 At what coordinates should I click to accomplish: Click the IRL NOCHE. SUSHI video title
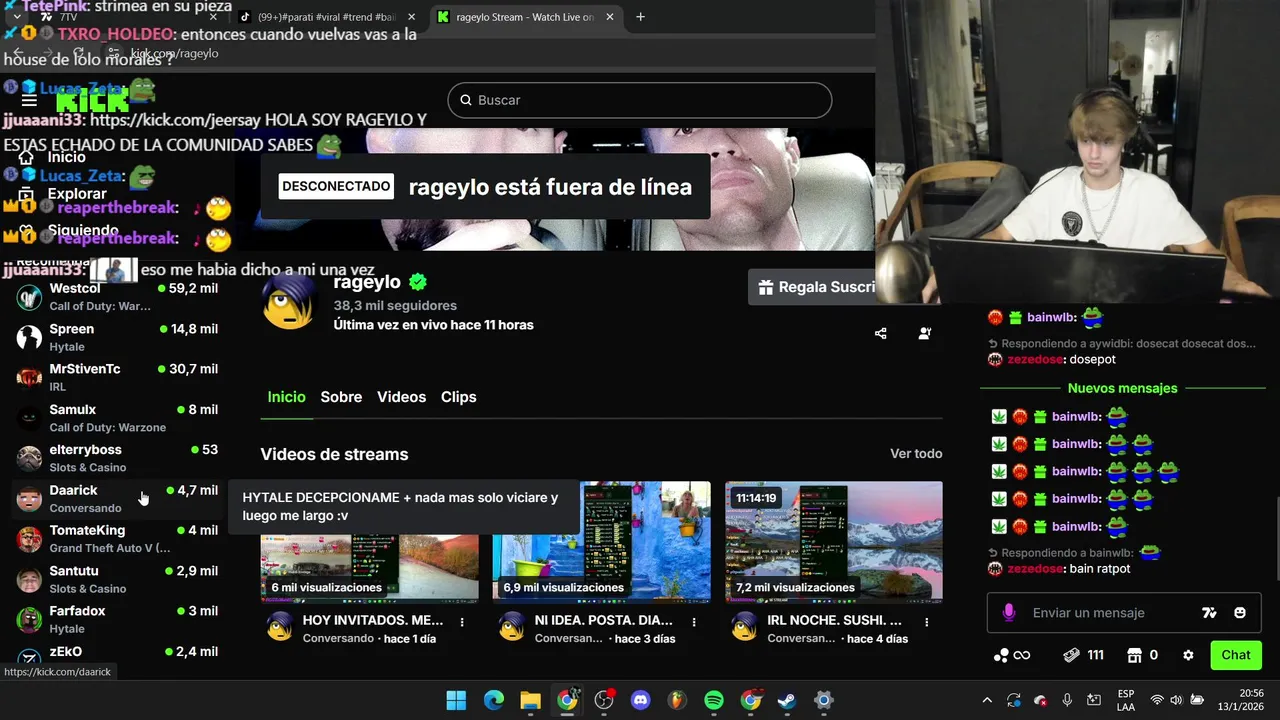pyautogui.click(x=834, y=620)
